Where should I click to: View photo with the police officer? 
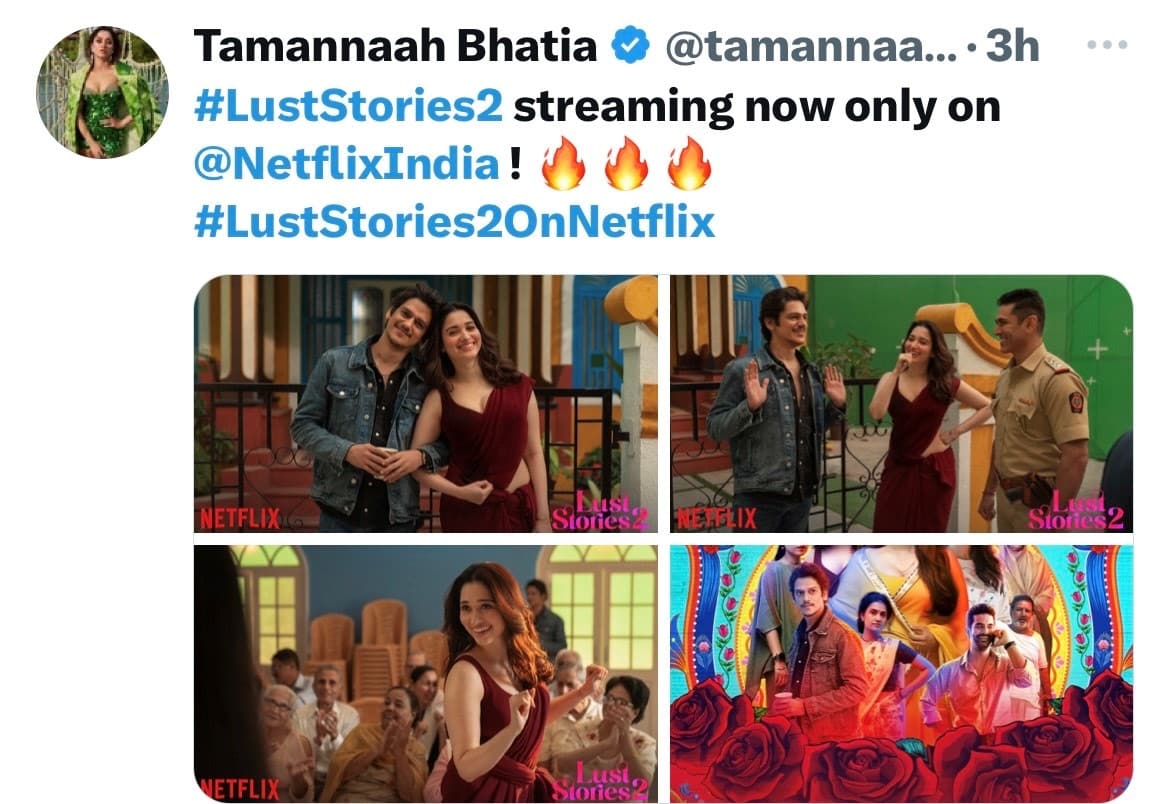pyautogui.click(x=901, y=404)
